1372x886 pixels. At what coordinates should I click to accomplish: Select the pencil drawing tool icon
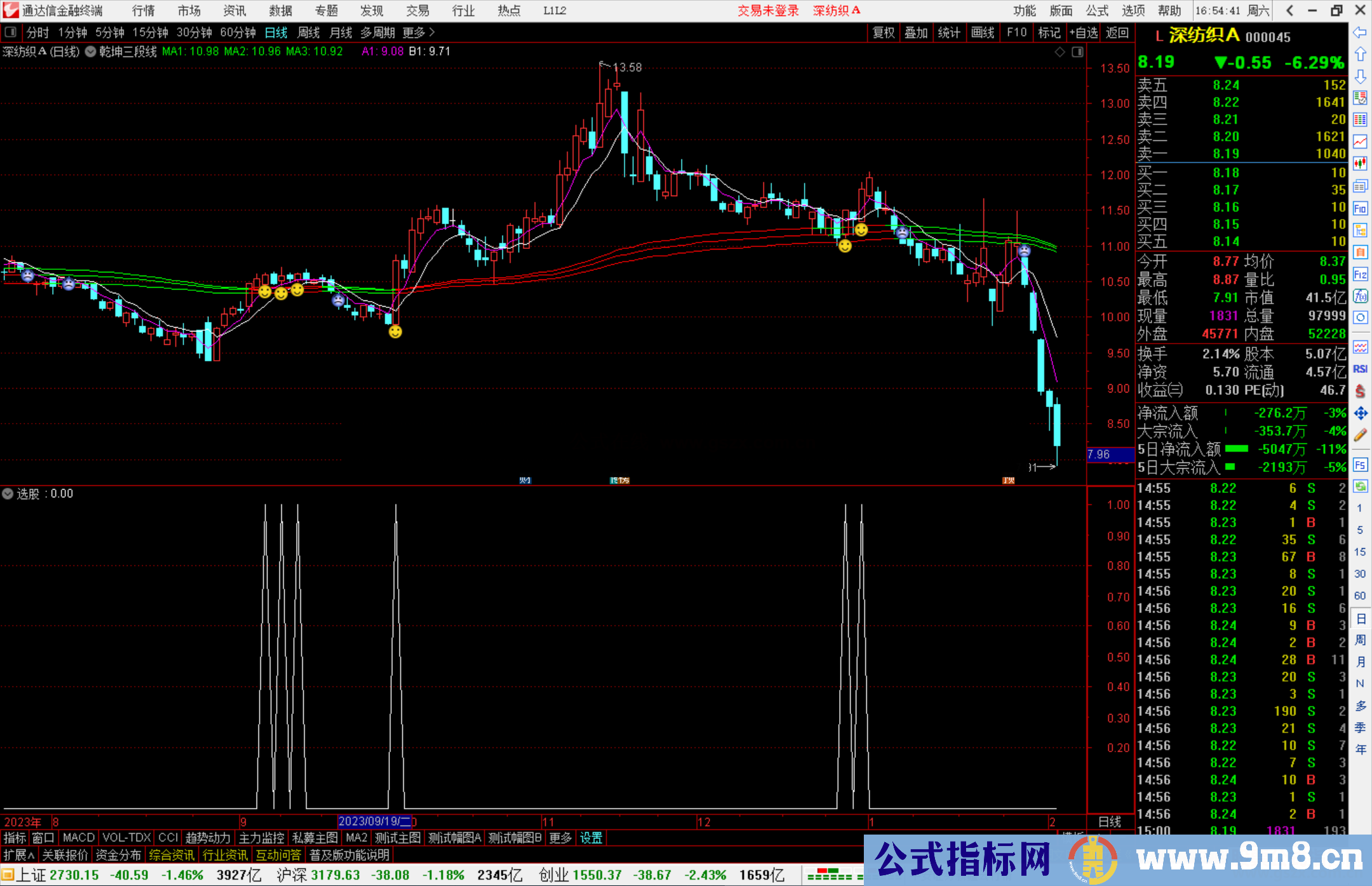[x=1360, y=435]
